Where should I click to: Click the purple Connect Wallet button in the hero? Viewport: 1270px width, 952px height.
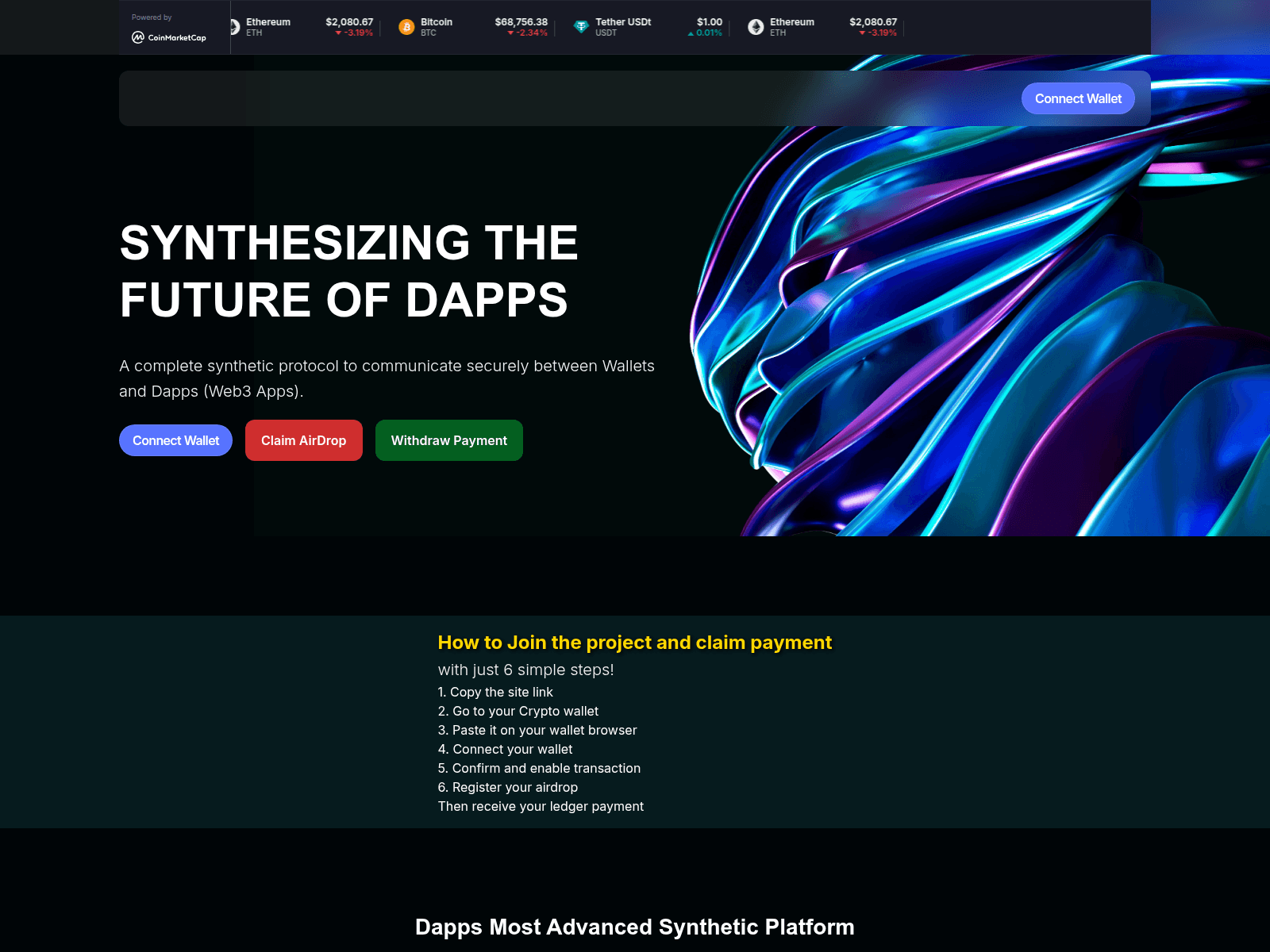tap(175, 440)
